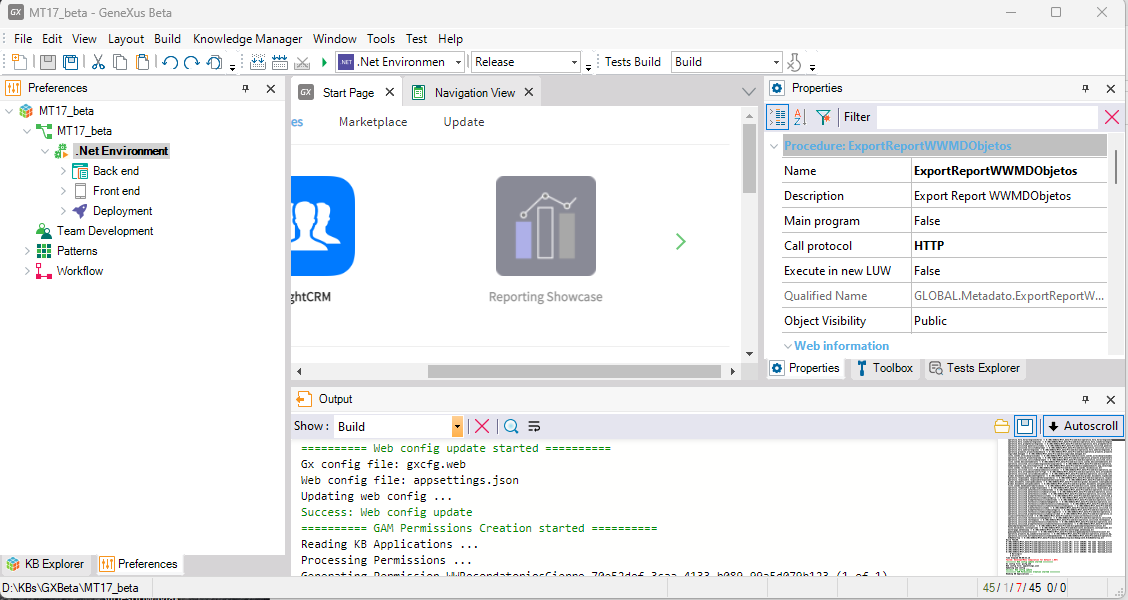
Task: Switch to the Toolbox tab
Action: 886,368
